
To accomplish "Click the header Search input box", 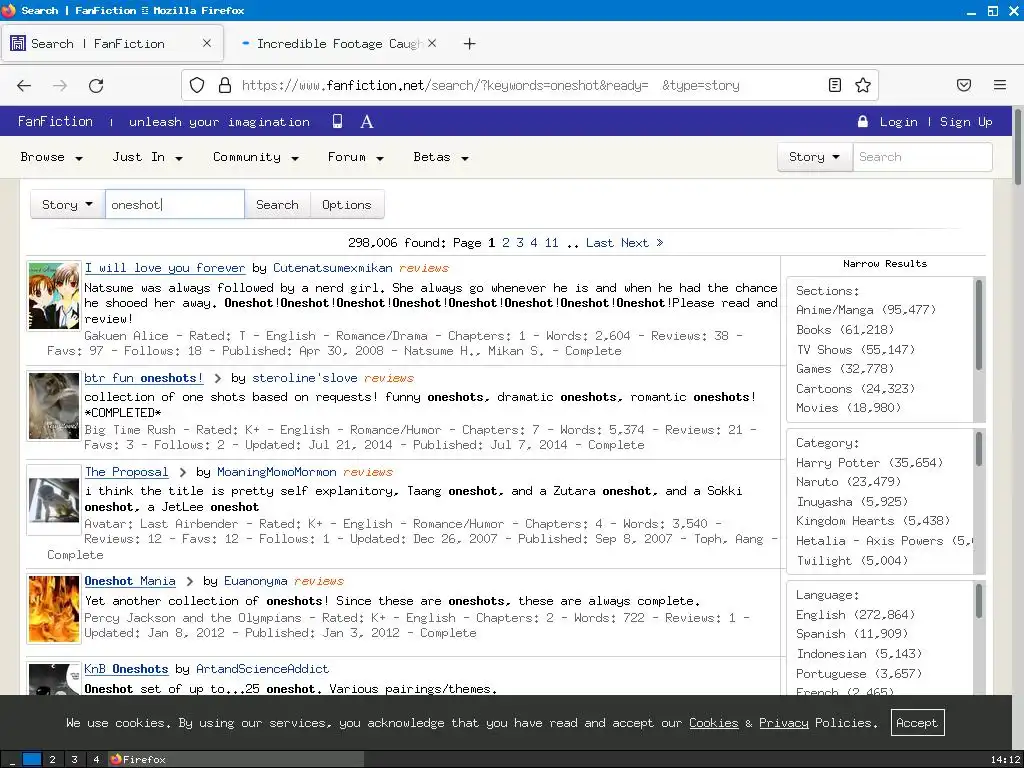I will pyautogui.click(x=922, y=157).
